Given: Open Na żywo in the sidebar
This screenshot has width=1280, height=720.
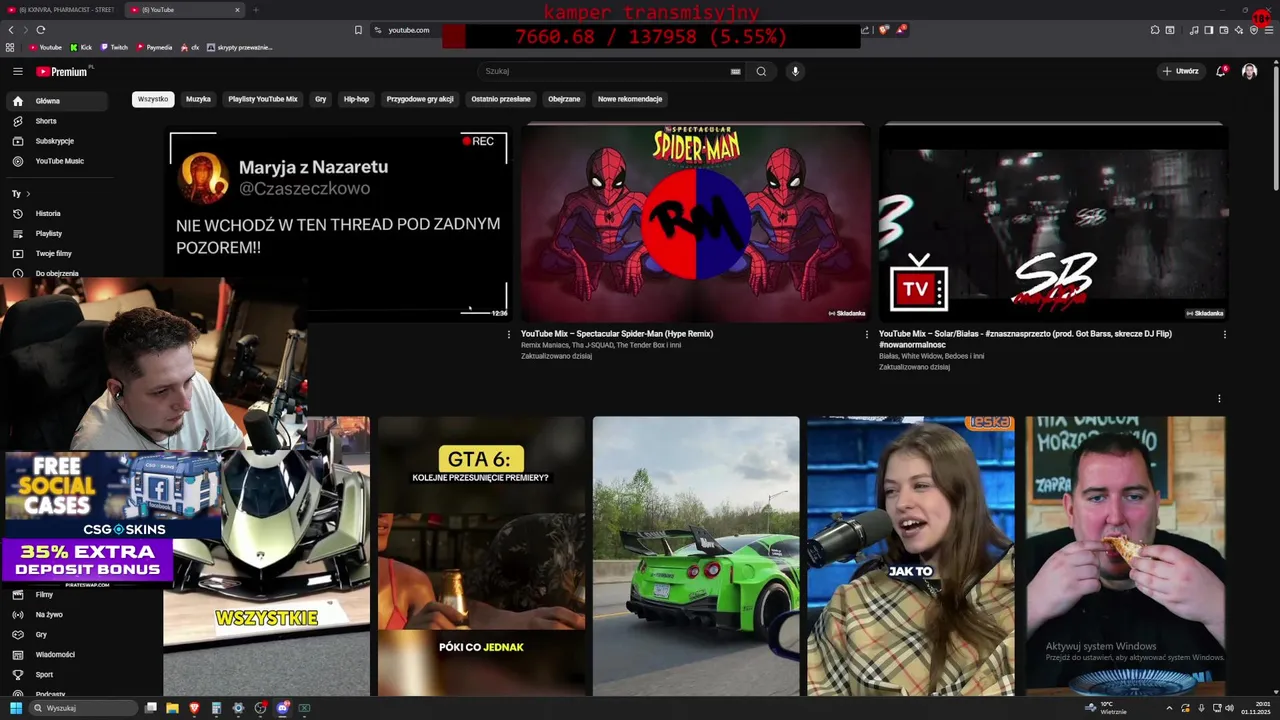Looking at the screenshot, I should click(x=56, y=614).
